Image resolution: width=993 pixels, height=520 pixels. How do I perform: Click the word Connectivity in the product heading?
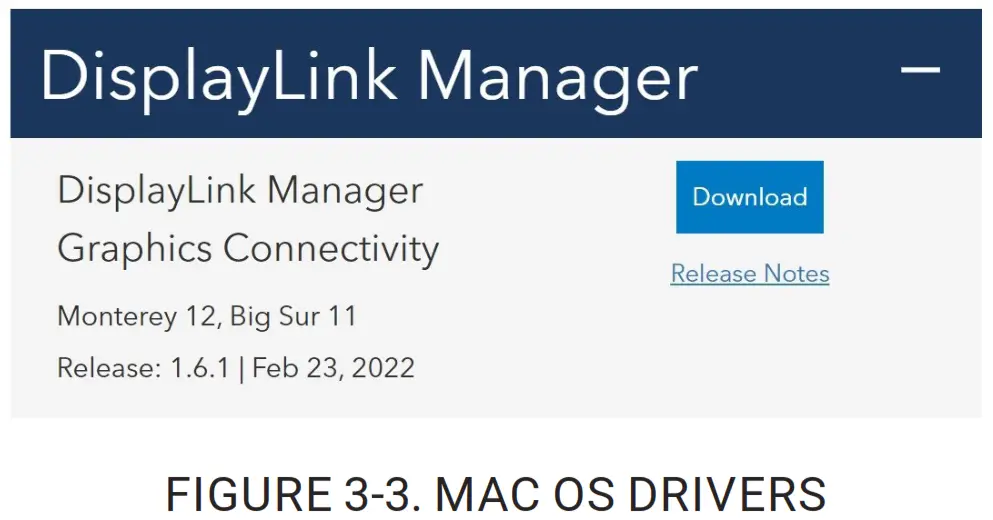click(x=330, y=248)
